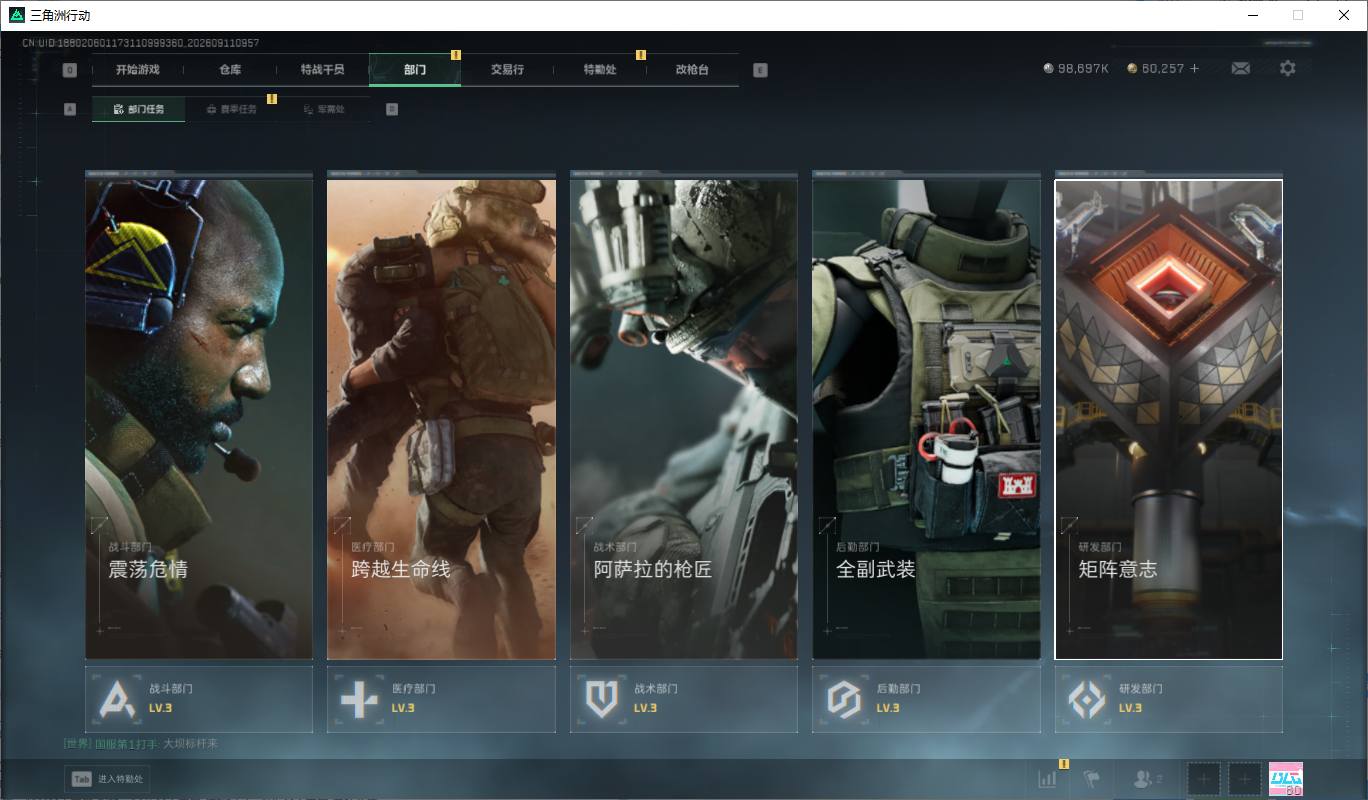Click the world chat message line
Viewport: 1368px width, 800px height.
coord(140,744)
